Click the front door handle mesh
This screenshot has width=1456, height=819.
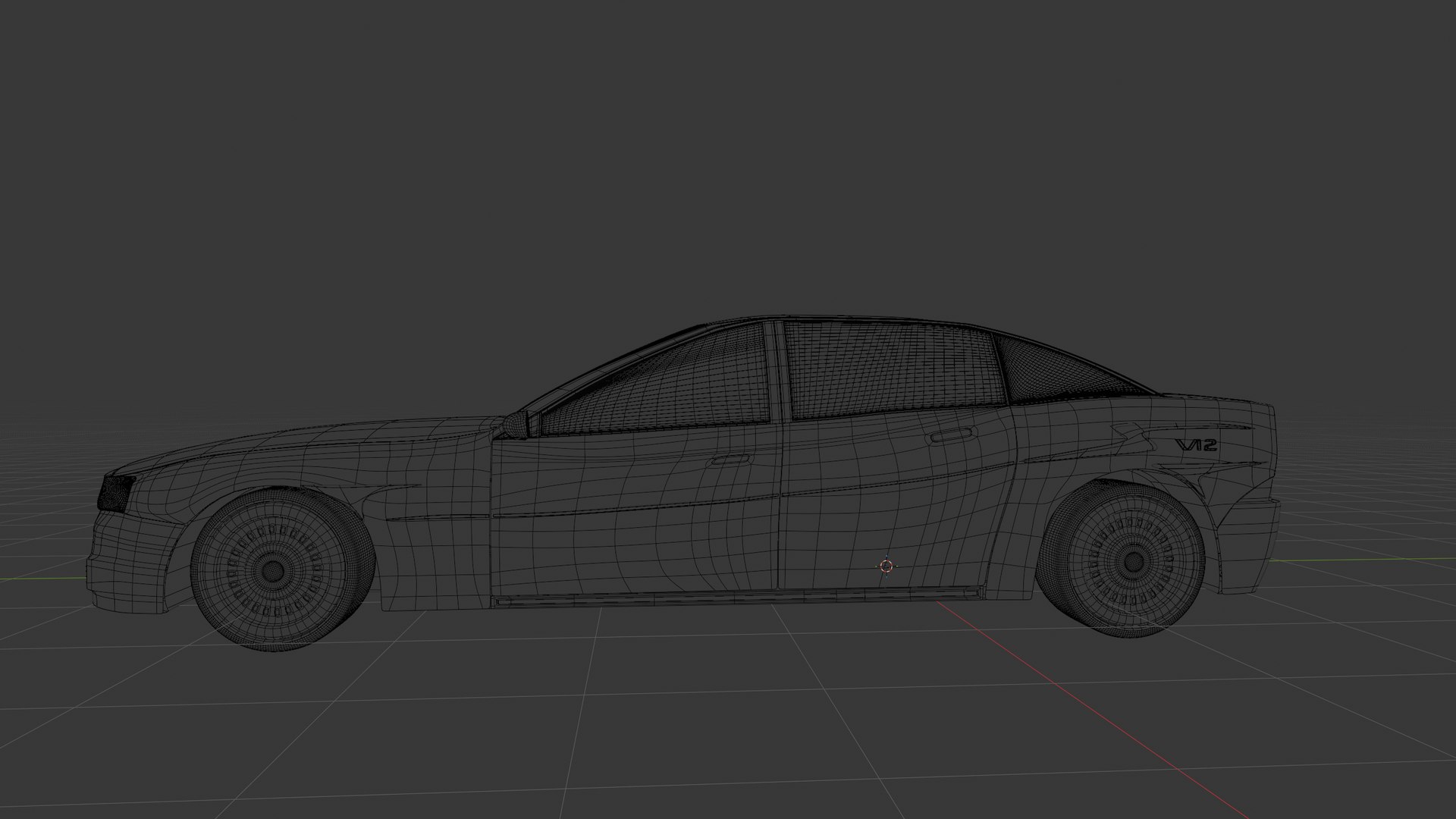click(730, 460)
